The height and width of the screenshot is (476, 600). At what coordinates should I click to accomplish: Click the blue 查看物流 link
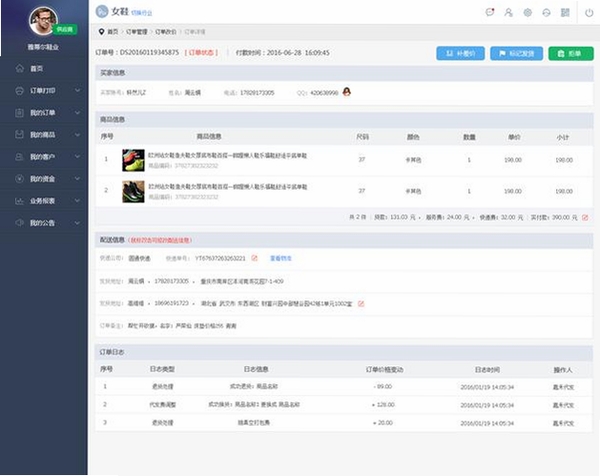pos(281,258)
